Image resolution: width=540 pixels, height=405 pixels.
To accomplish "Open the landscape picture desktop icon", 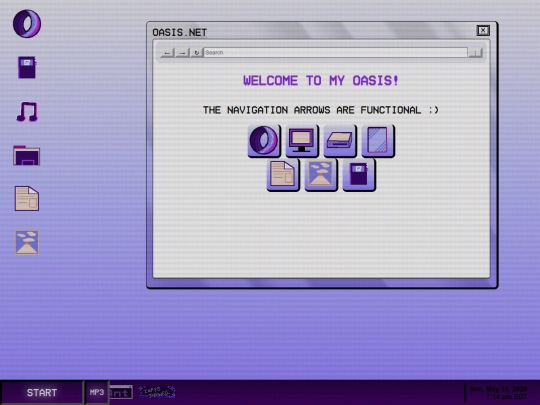I will [27, 242].
